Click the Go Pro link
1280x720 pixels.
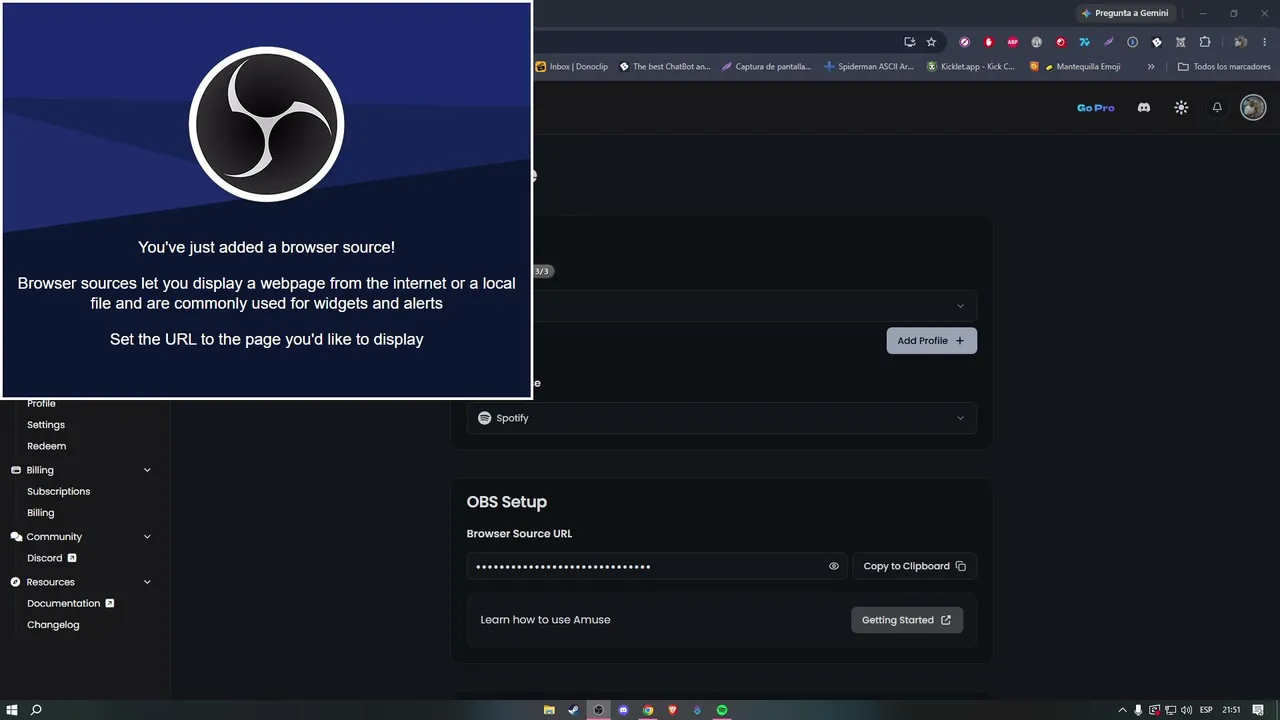[x=1095, y=108]
